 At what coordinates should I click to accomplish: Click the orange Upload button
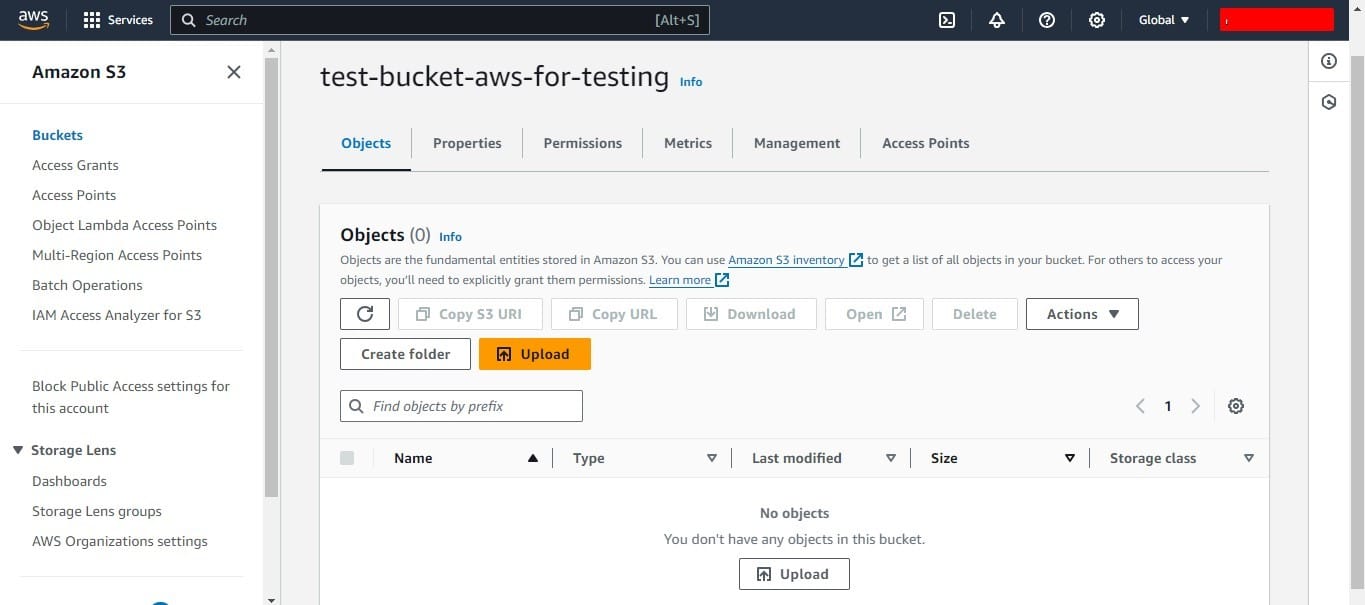click(x=535, y=354)
